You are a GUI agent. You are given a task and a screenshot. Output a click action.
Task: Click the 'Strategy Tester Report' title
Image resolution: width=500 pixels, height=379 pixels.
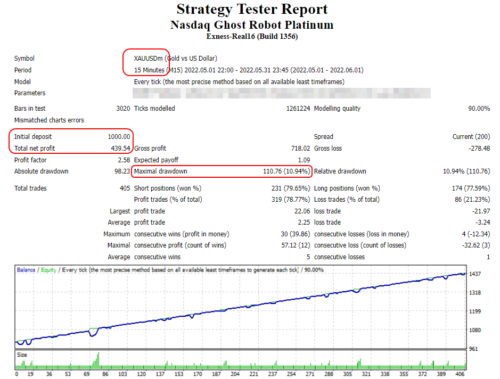252,9
